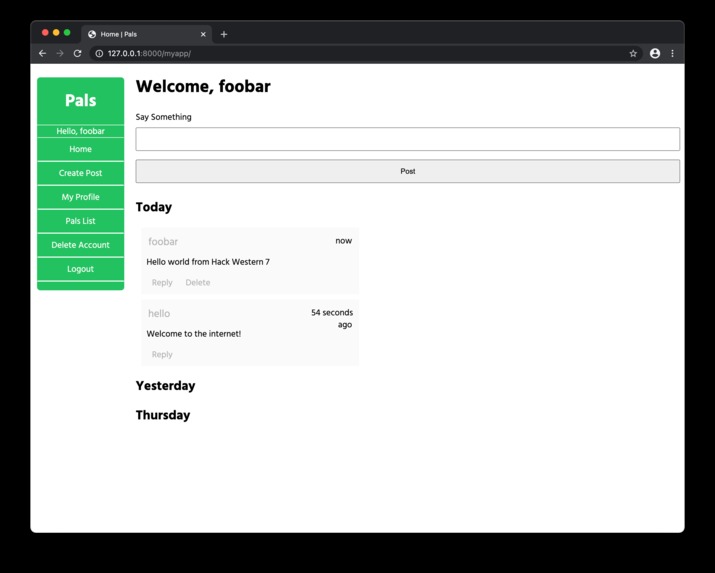Go back using the browser back arrow
Viewport: 715px width, 573px height.
[x=42, y=53]
